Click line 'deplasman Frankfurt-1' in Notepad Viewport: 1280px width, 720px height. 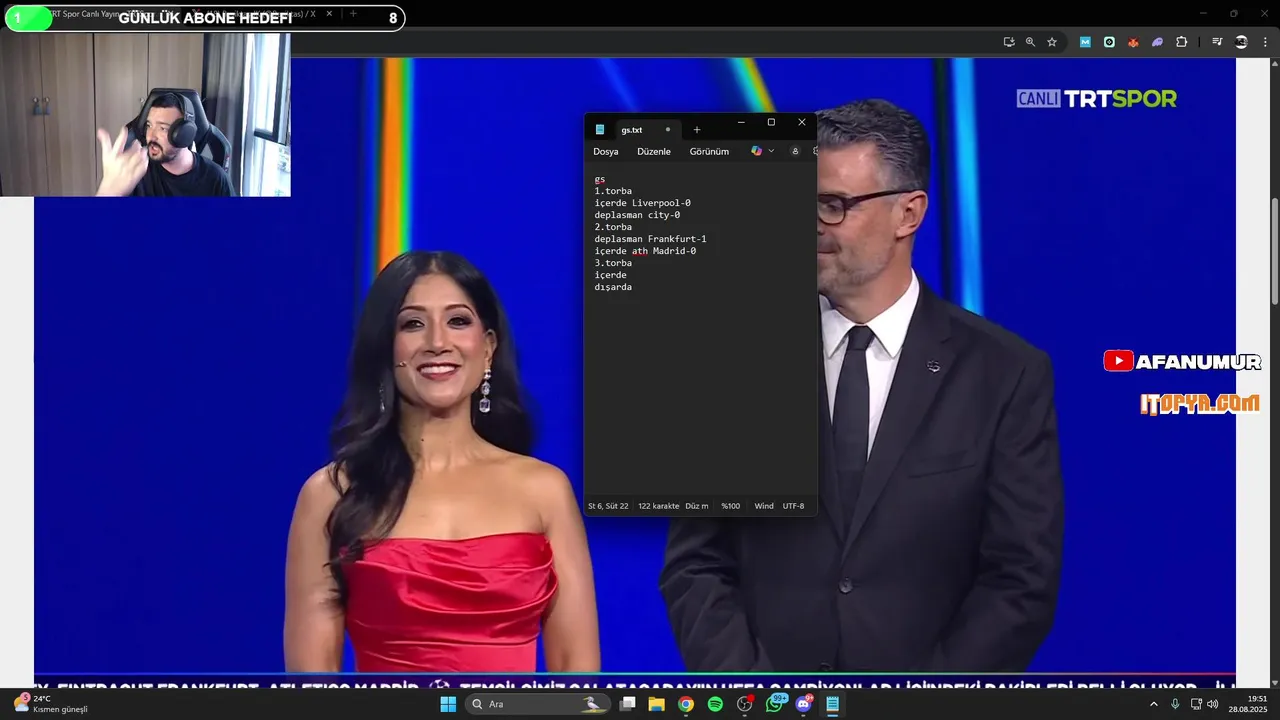click(650, 239)
